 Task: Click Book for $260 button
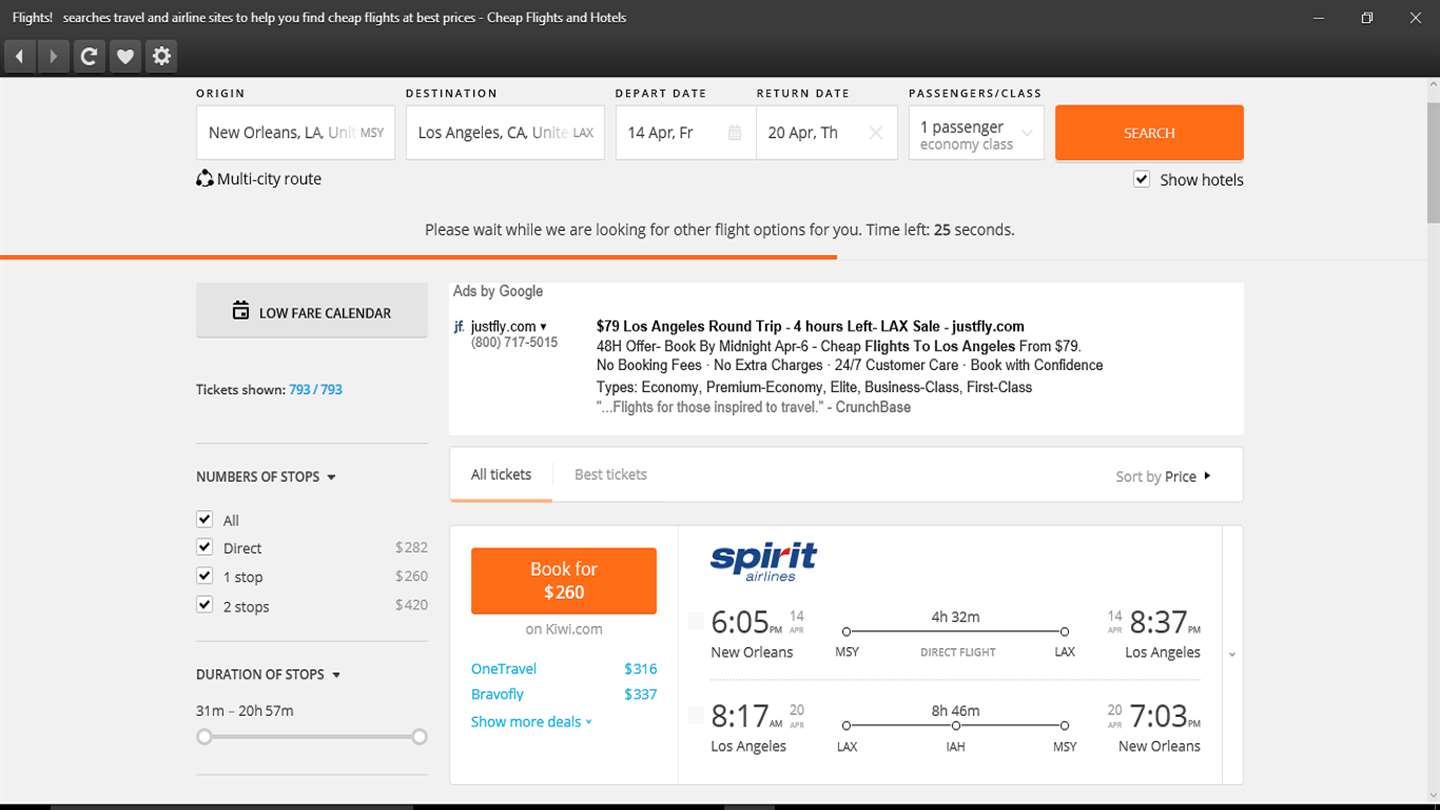point(564,580)
